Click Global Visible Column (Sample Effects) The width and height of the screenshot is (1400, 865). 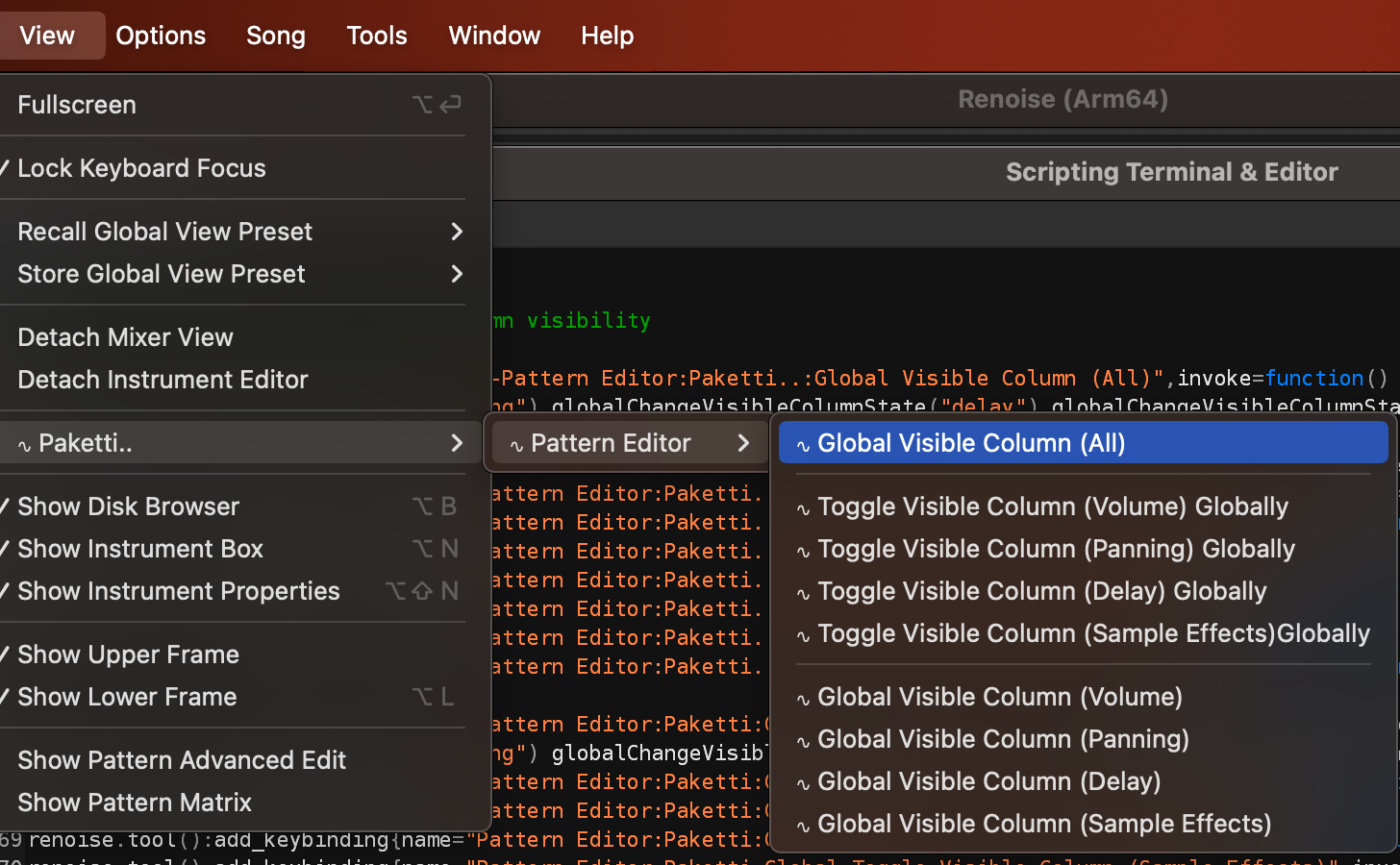[x=1043, y=824]
